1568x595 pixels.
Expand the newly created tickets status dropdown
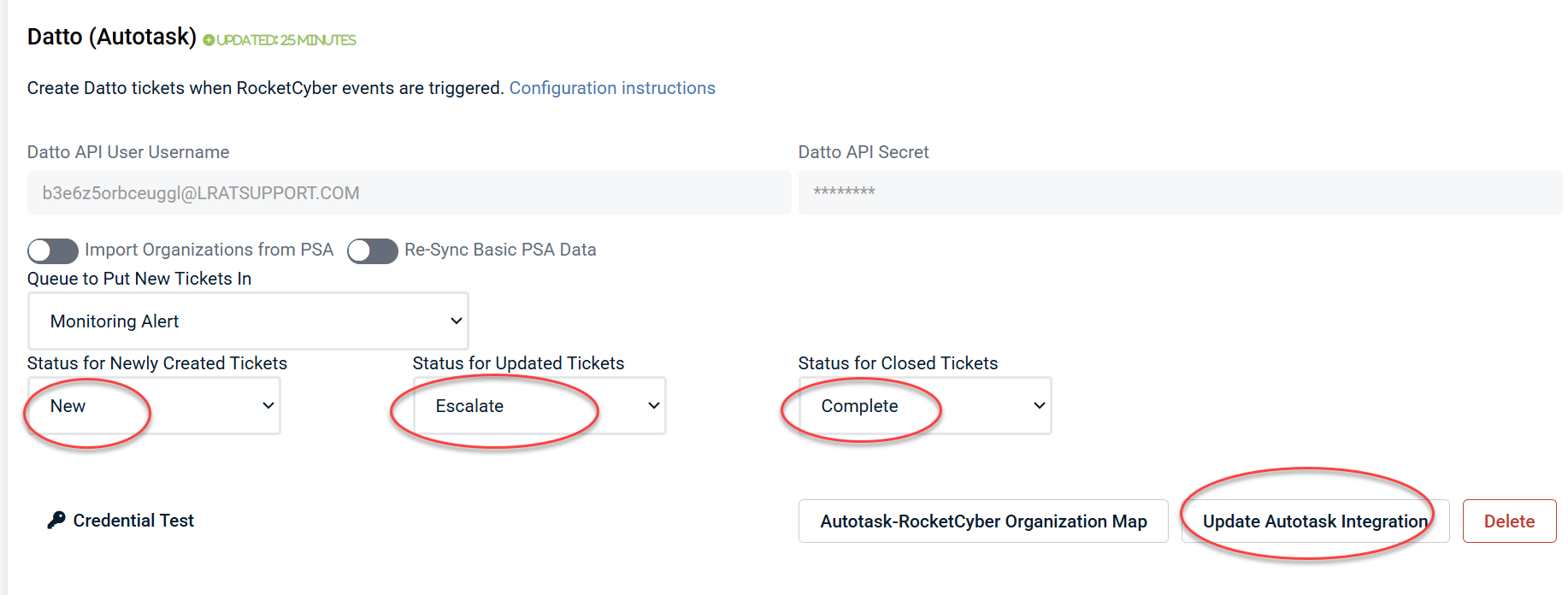[154, 406]
